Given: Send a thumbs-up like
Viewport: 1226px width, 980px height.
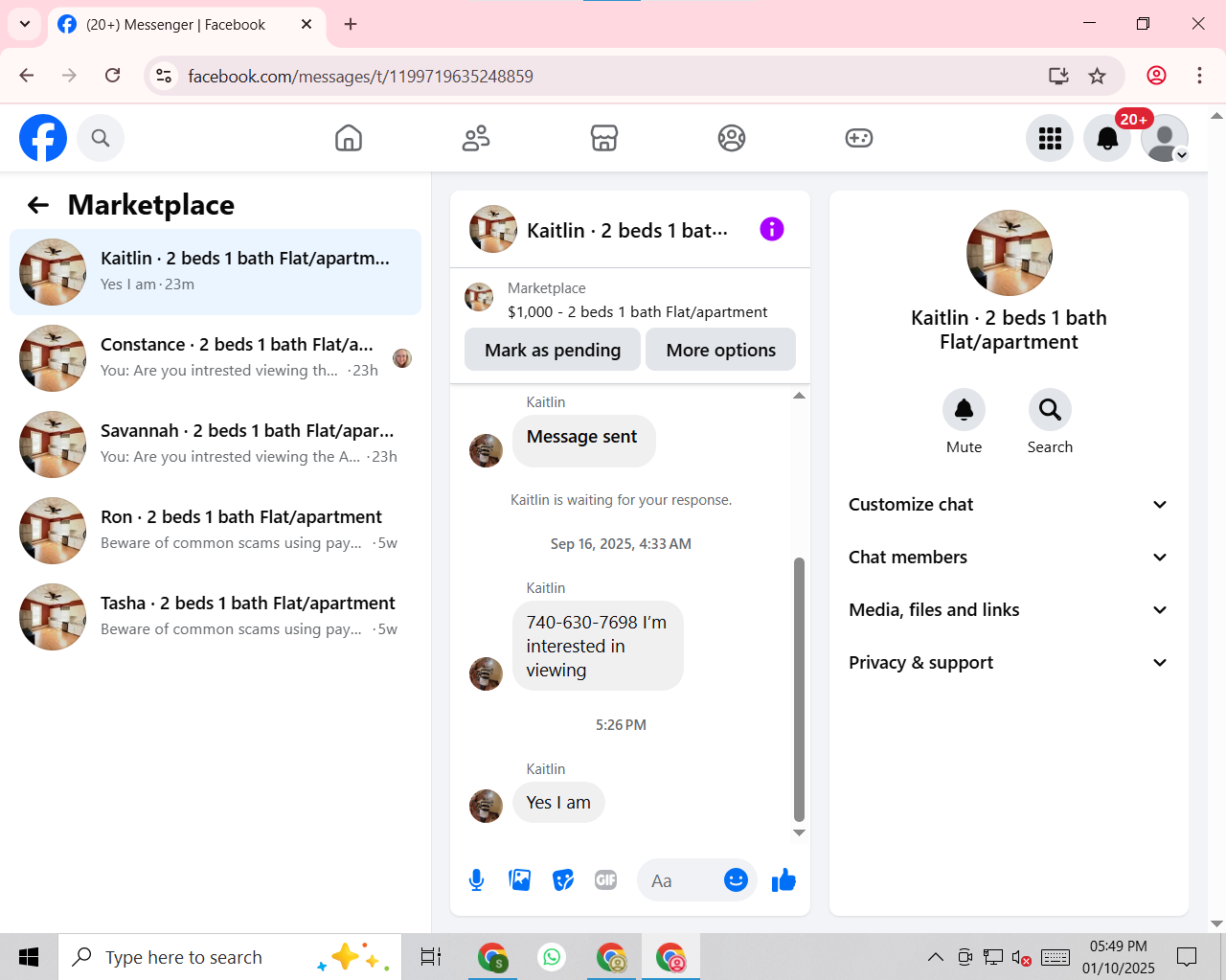Looking at the screenshot, I should pyautogui.click(x=783, y=880).
